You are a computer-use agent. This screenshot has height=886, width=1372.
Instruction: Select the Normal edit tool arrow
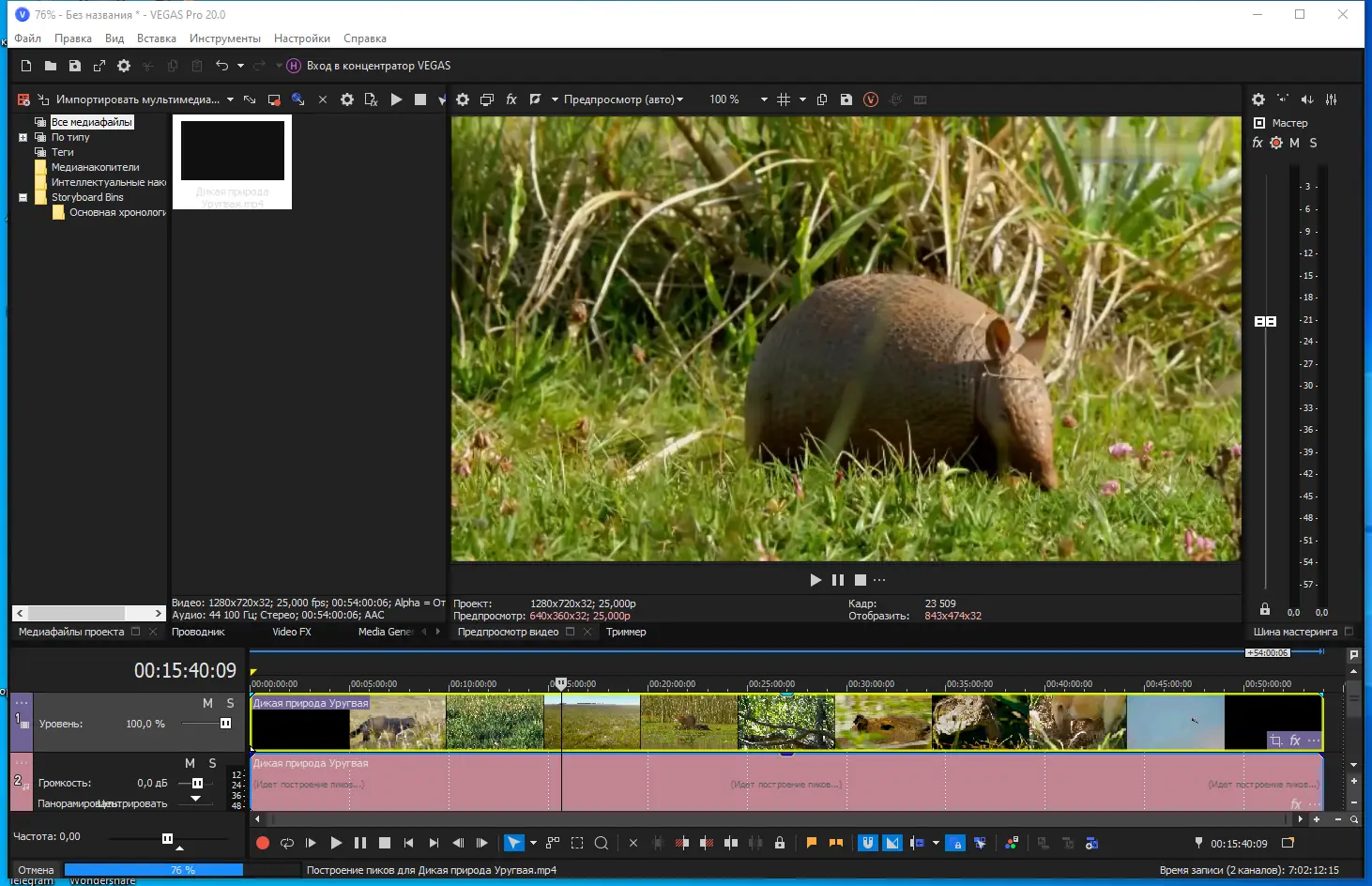coord(513,843)
